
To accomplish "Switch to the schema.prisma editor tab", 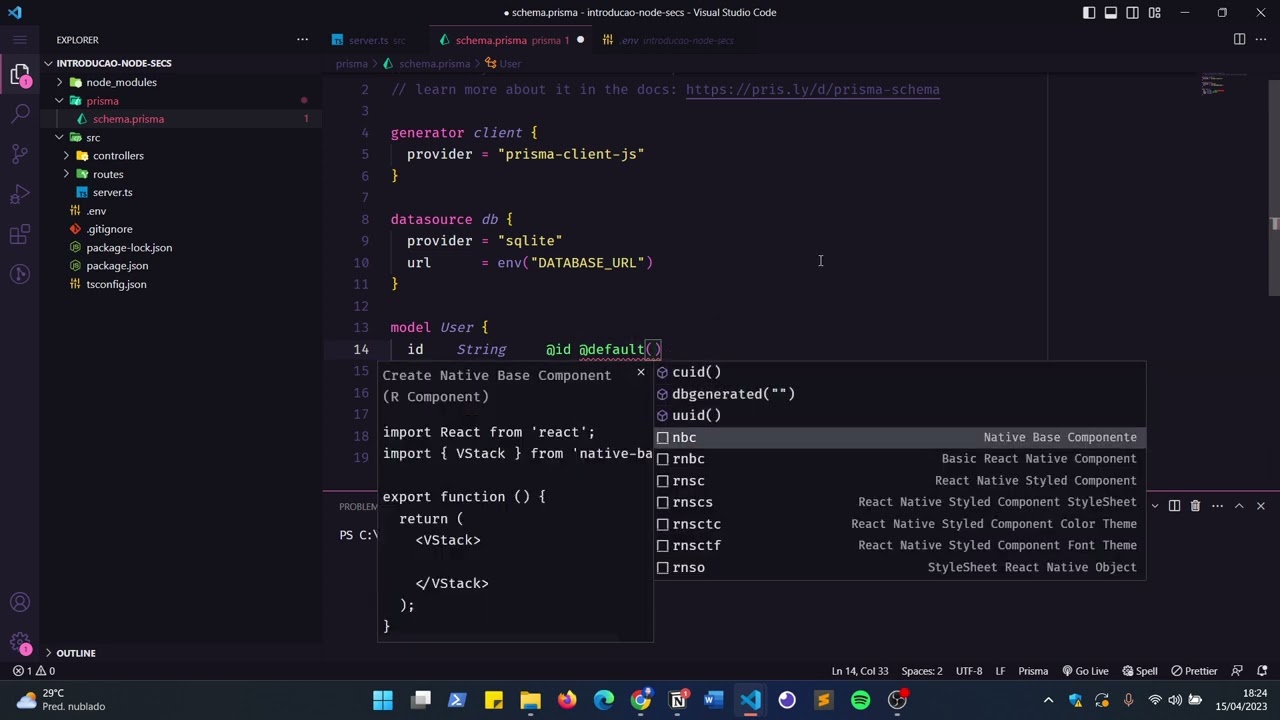I will 510,40.
